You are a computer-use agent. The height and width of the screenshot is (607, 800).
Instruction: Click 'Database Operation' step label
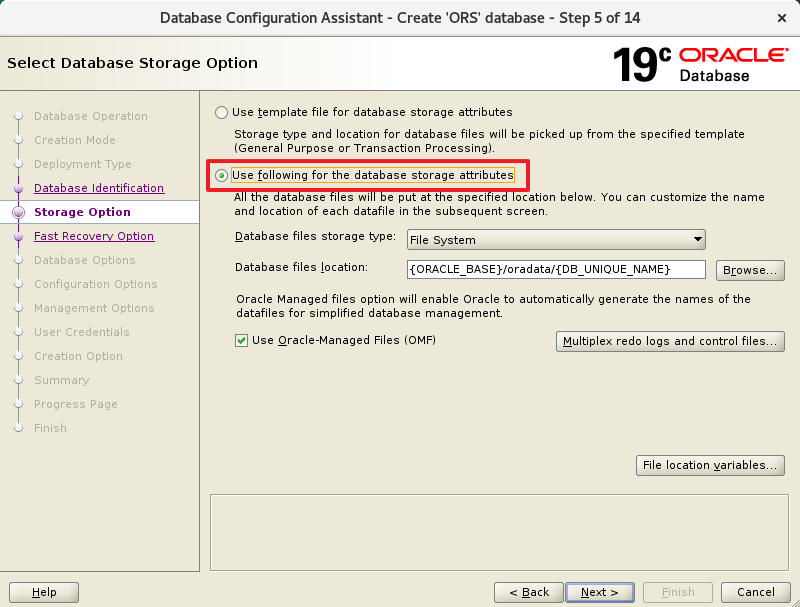point(91,116)
